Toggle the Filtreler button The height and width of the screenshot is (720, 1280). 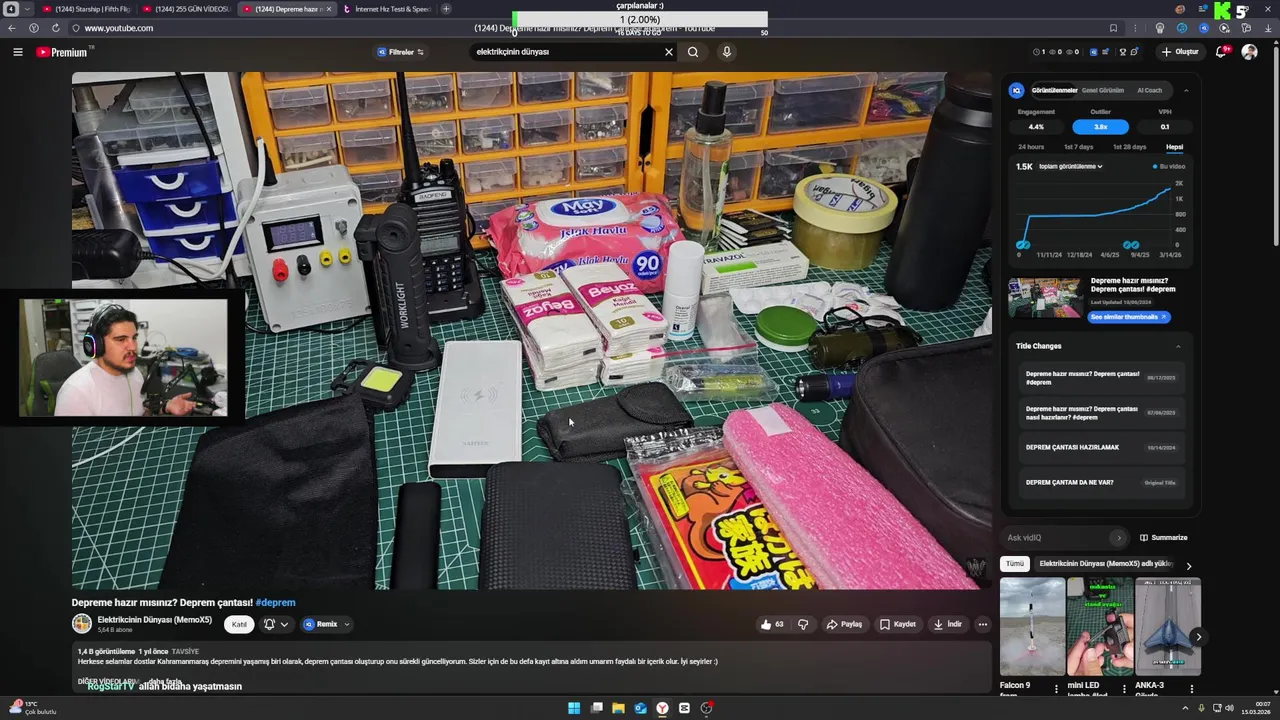click(400, 52)
